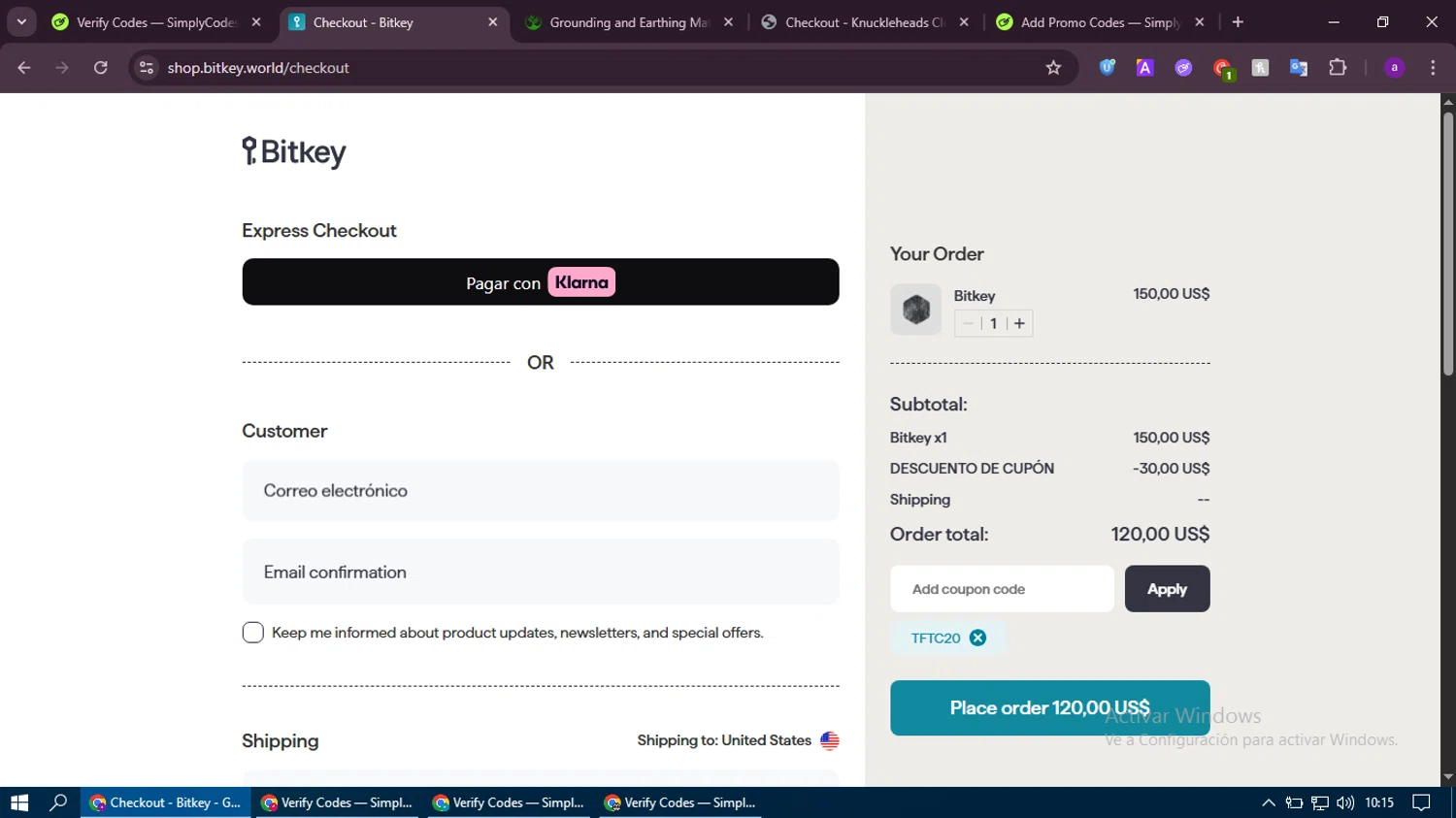Click the Bitkey logo
Image resolution: width=1456 pixels, height=818 pixels.
294,152
